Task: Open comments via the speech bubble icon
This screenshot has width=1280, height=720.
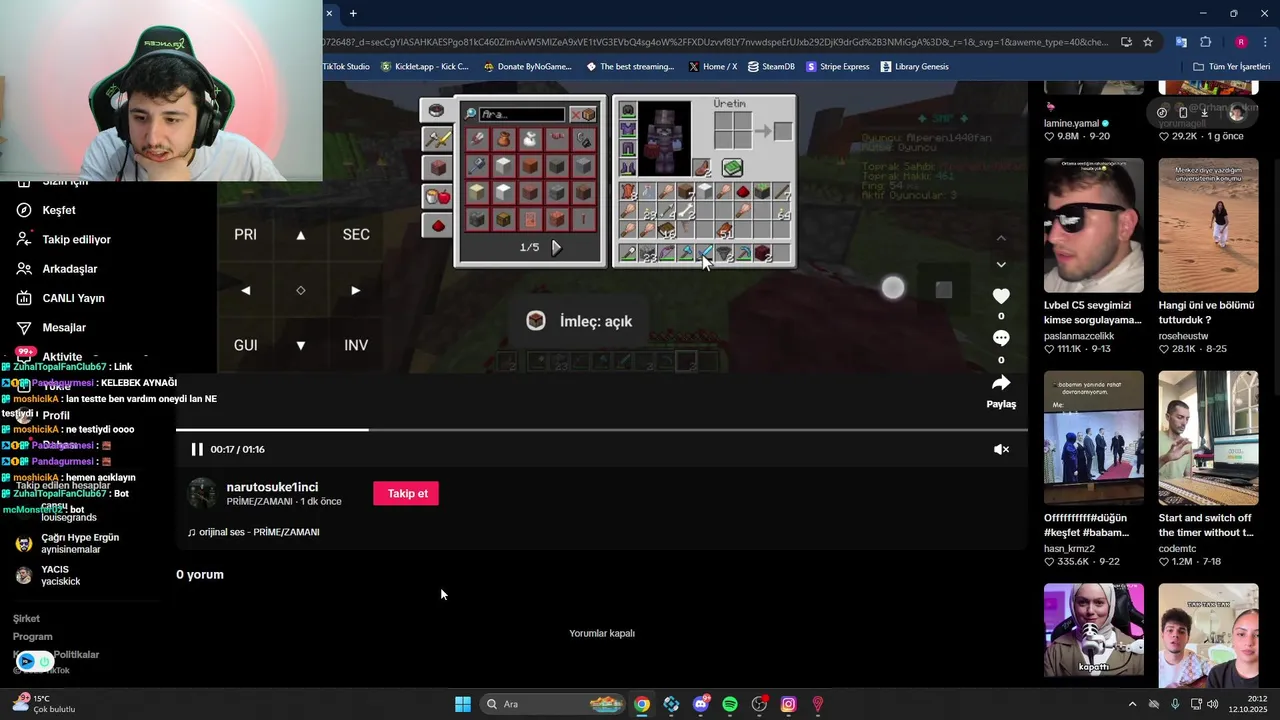Action: click(1001, 338)
